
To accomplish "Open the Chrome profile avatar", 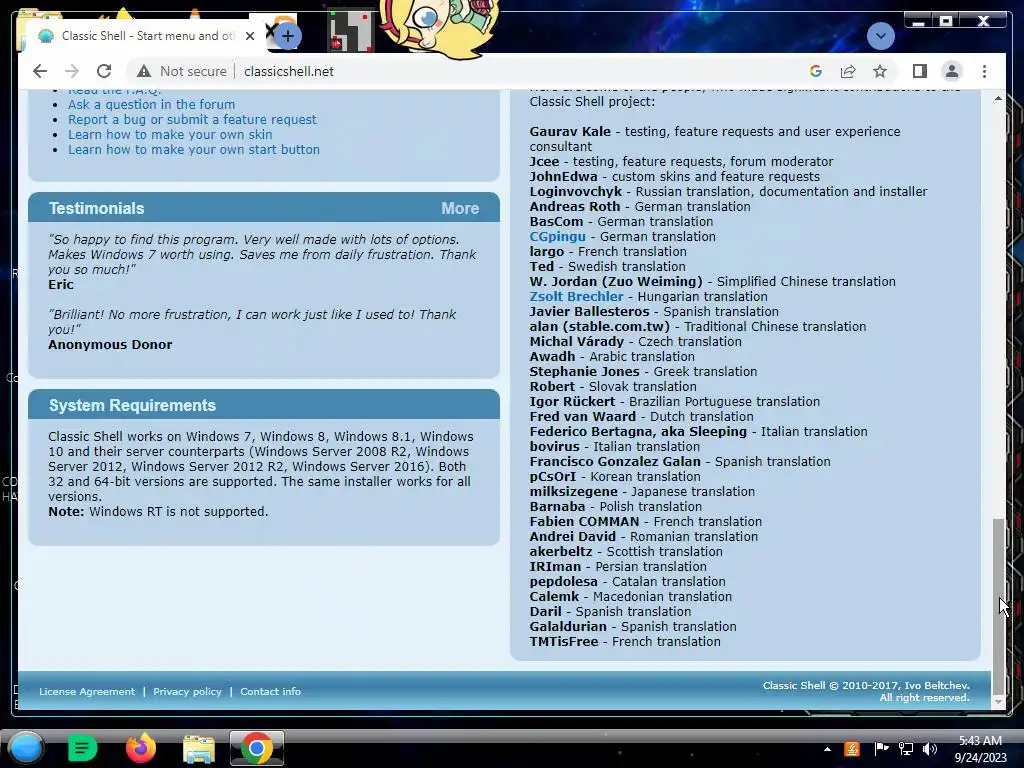I will pos(952,71).
